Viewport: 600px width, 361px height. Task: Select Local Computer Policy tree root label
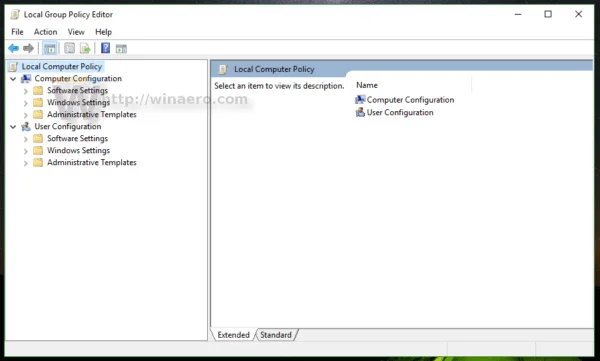pos(62,67)
